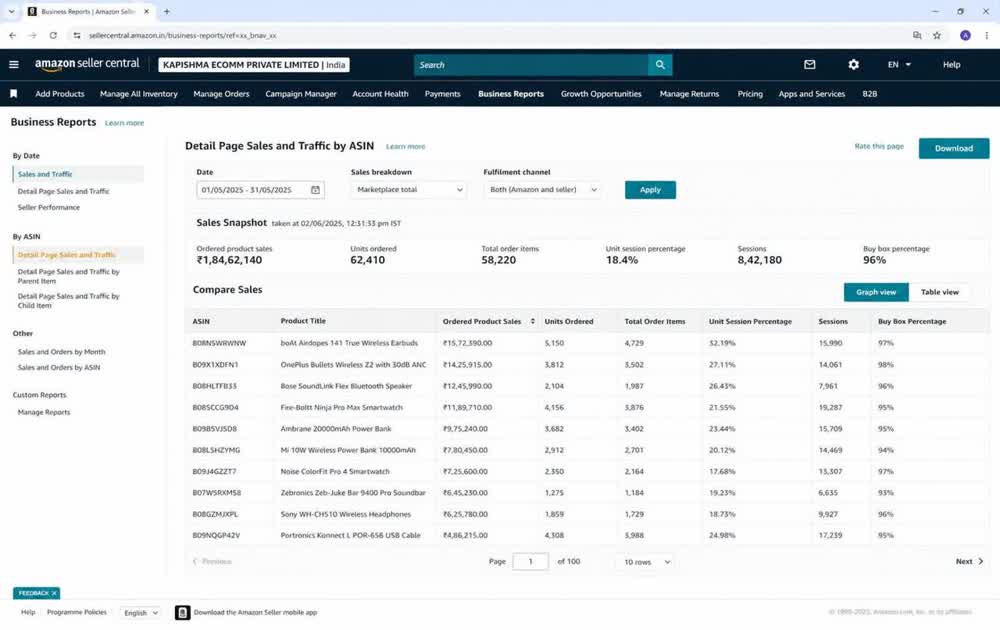
Task: Open the Fulfilment channel dropdown
Action: click(x=543, y=190)
